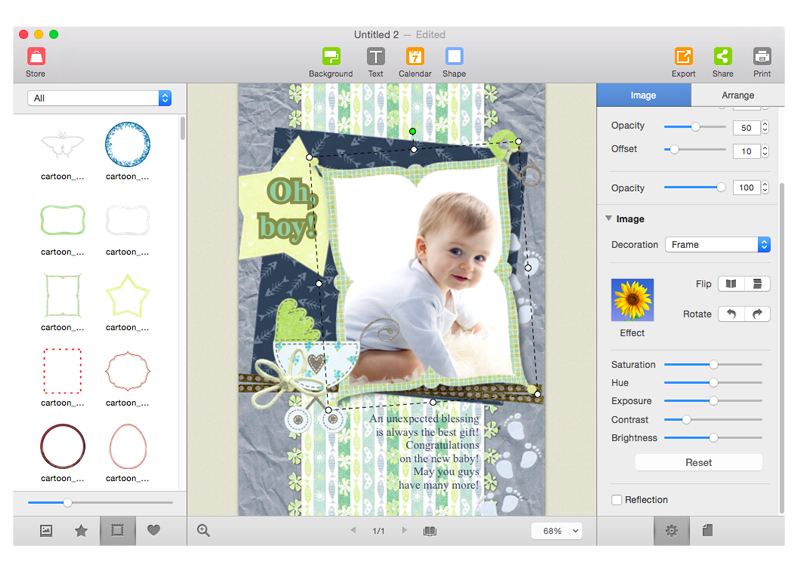The width and height of the screenshot is (800, 573).
Task: Select the "Oh, boy!" star text
Action: pos(289,209)
